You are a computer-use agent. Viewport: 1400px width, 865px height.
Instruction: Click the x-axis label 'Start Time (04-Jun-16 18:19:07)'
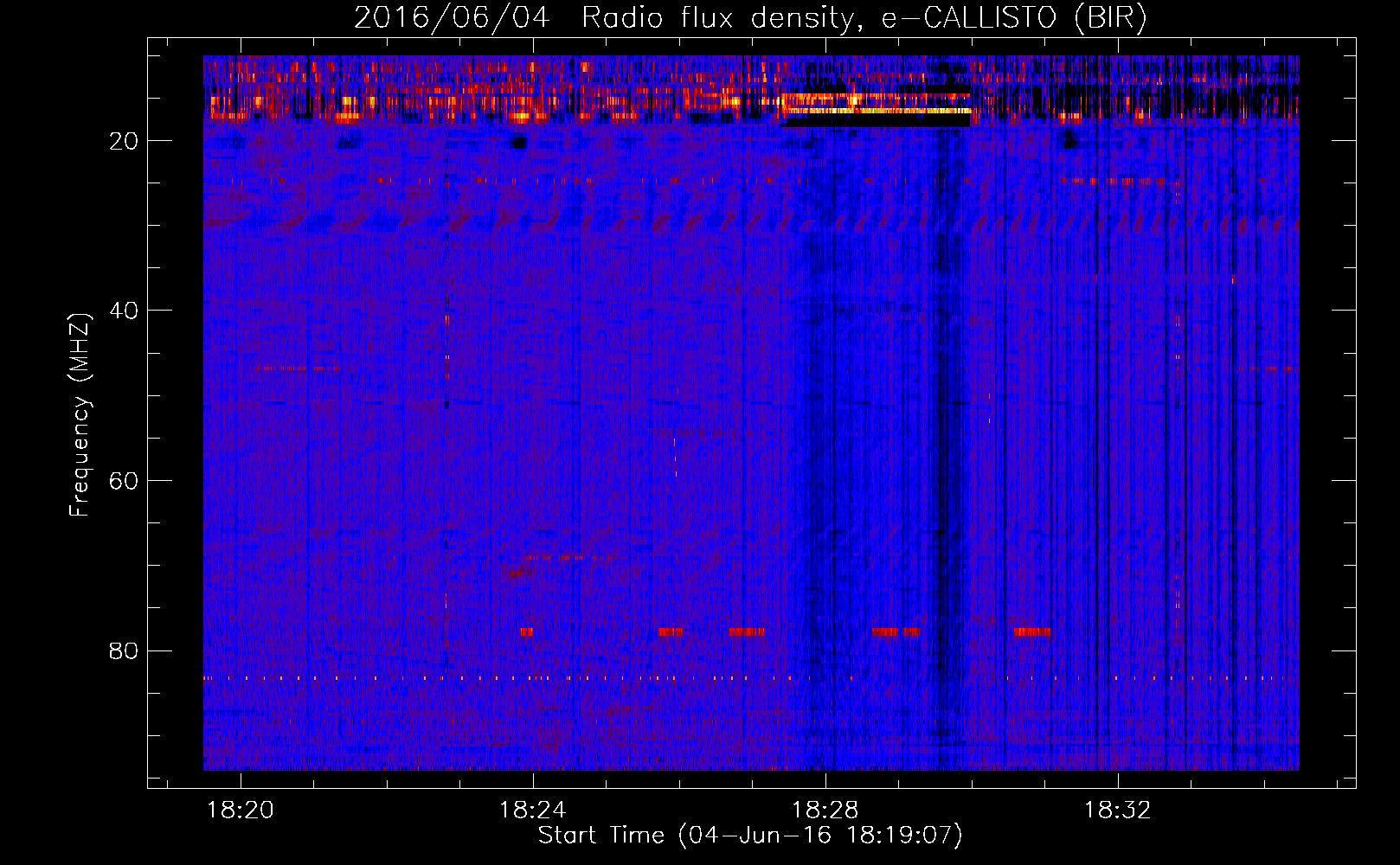[750, 836]
